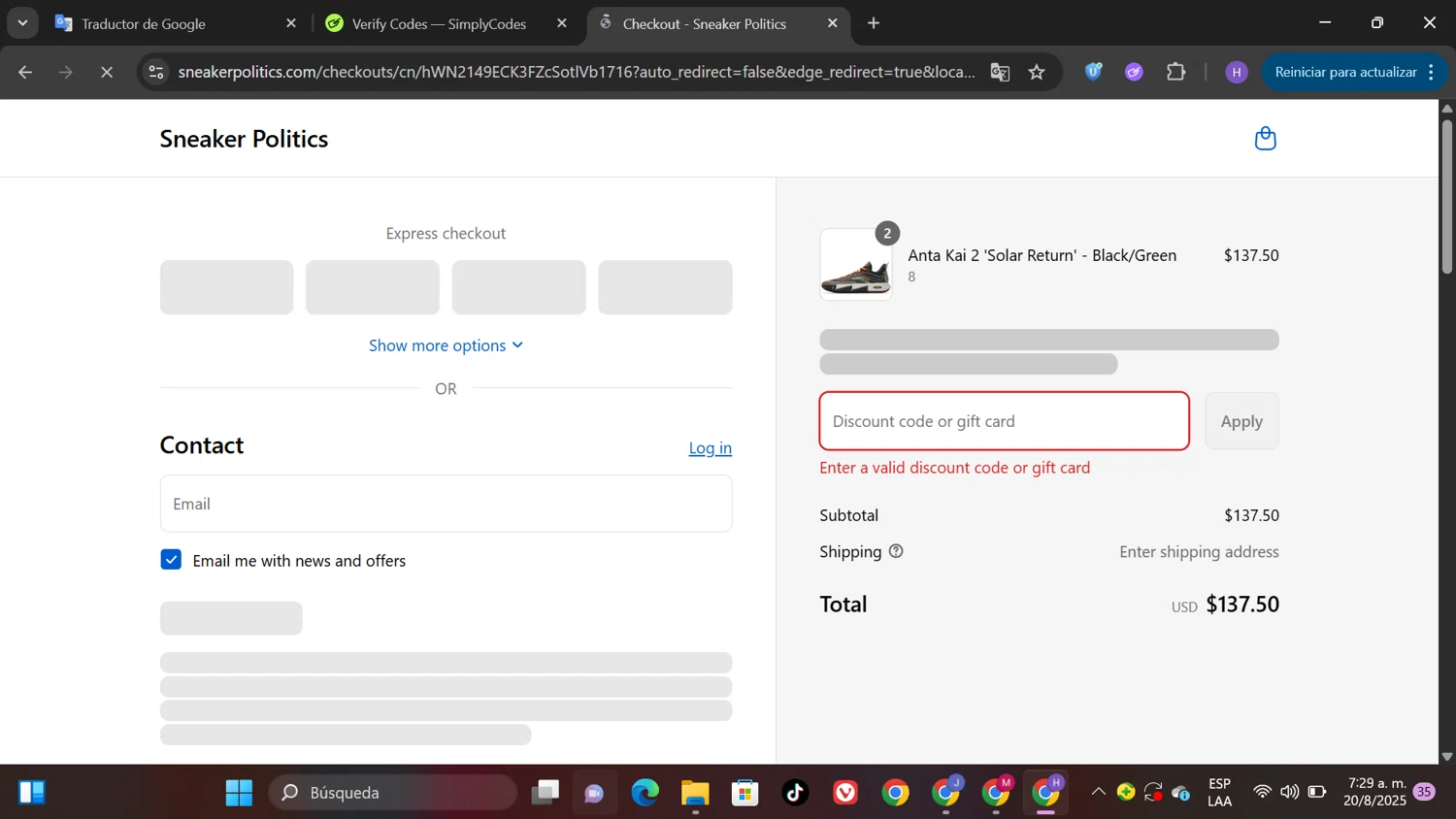Open File Explorer from the taskbar

[695, 793]
